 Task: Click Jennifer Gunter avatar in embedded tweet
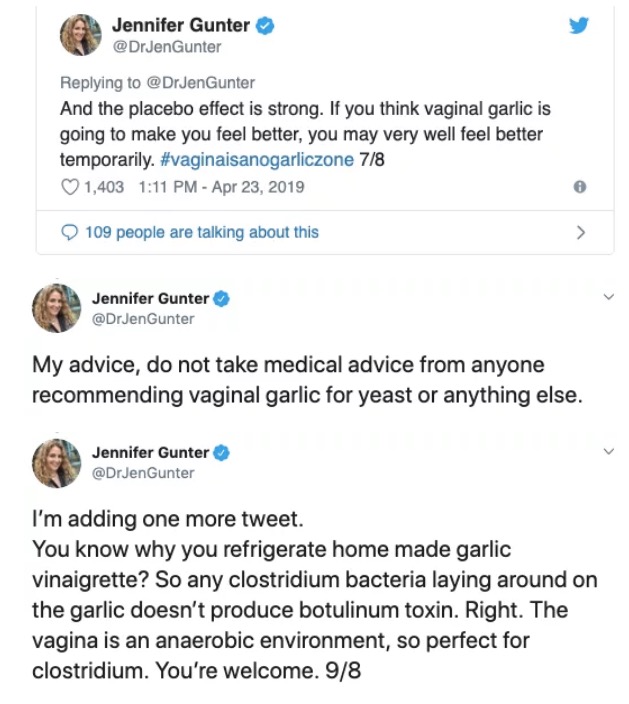[81, 36]
